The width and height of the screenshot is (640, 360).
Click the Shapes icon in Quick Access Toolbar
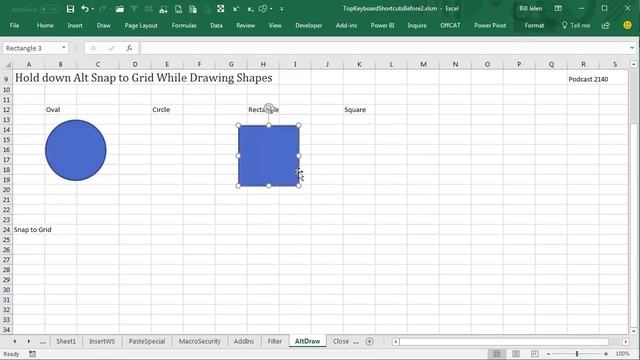[263, 9]
